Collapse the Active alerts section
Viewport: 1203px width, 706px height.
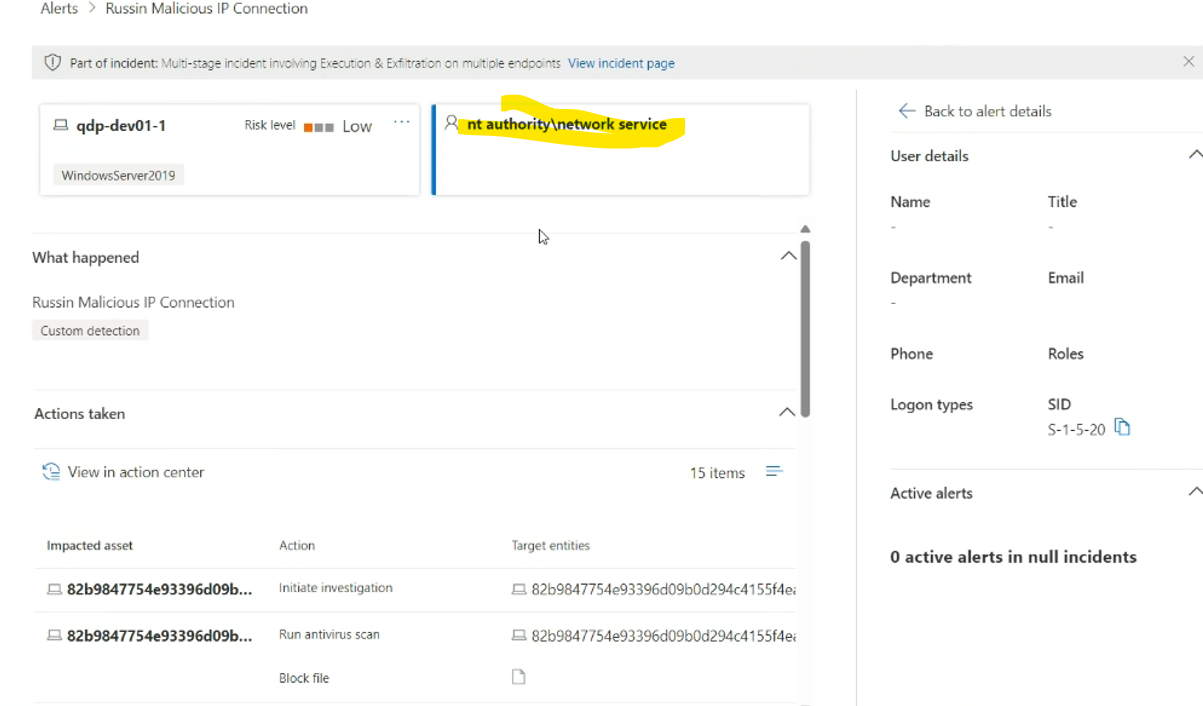[1196, 491]
